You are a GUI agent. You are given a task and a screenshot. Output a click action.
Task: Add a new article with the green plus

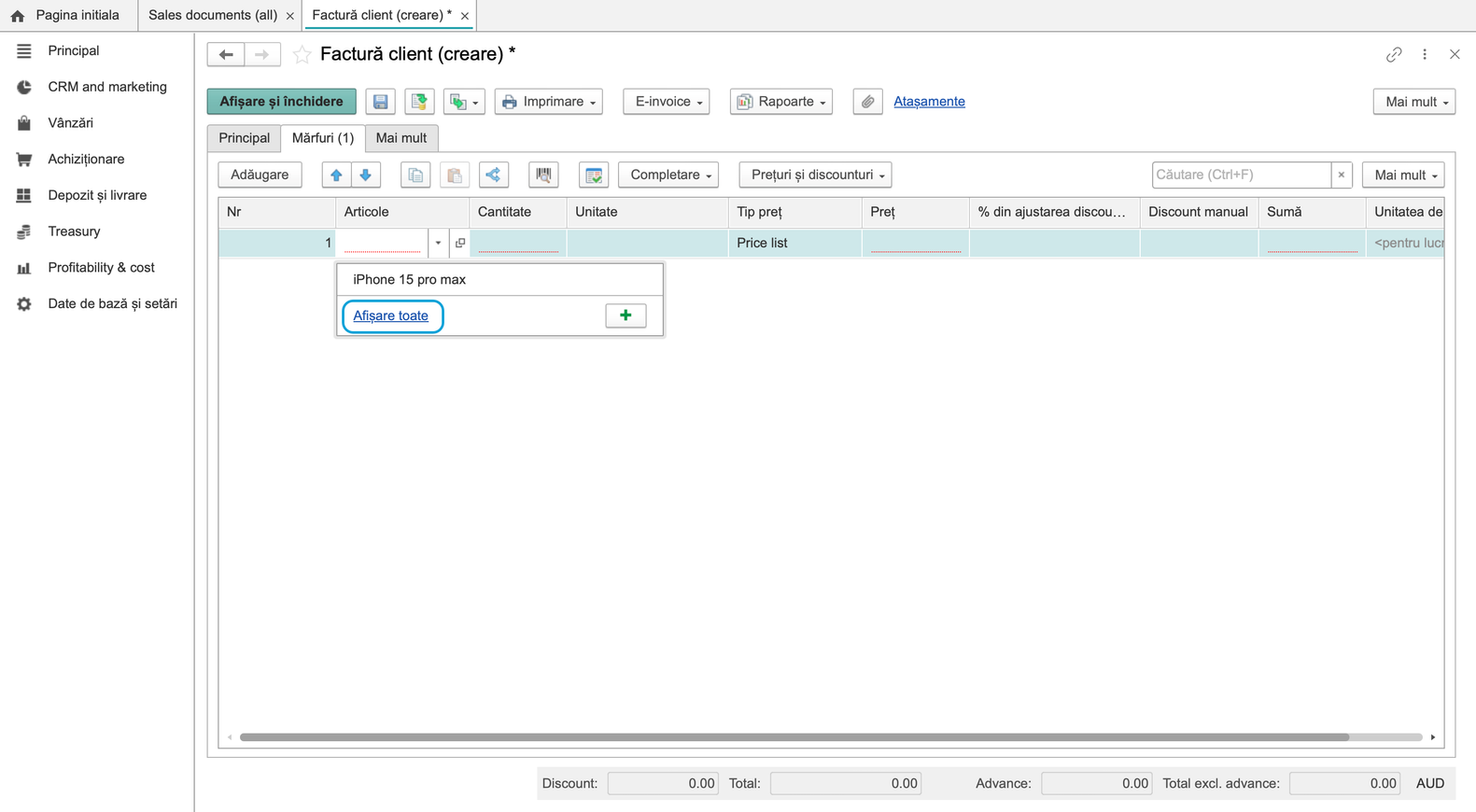(x=626, y=315)
